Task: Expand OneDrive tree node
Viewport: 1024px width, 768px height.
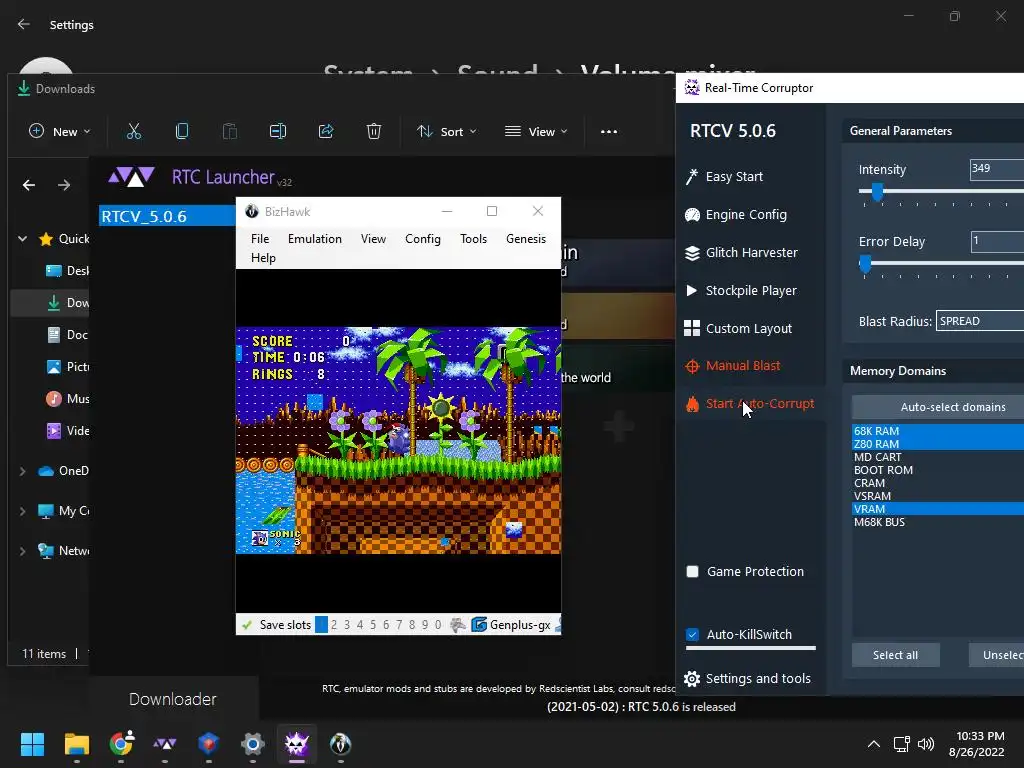Action: click(x=22, y=471)
